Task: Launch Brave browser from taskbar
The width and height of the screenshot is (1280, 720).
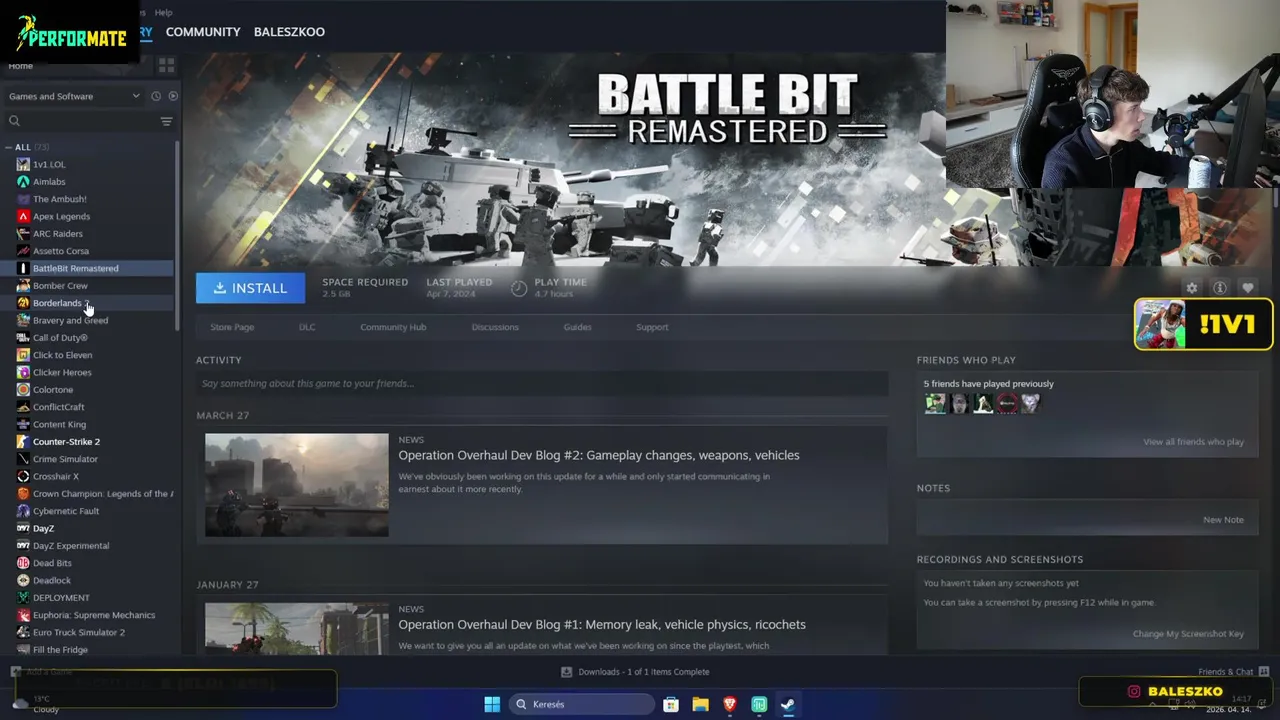Action: point(730,704)
